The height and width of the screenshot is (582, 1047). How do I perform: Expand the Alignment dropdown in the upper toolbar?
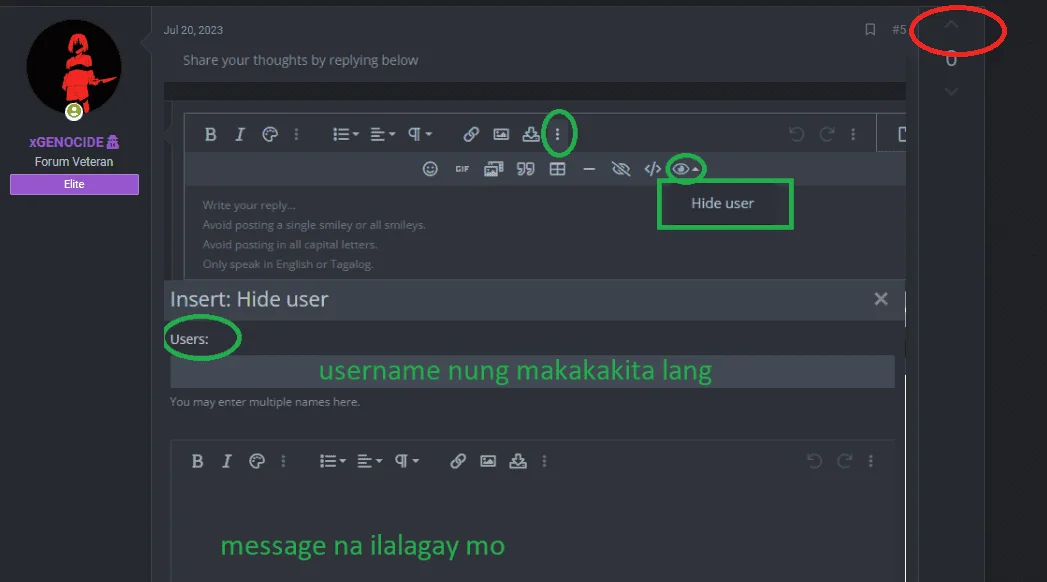383,134
